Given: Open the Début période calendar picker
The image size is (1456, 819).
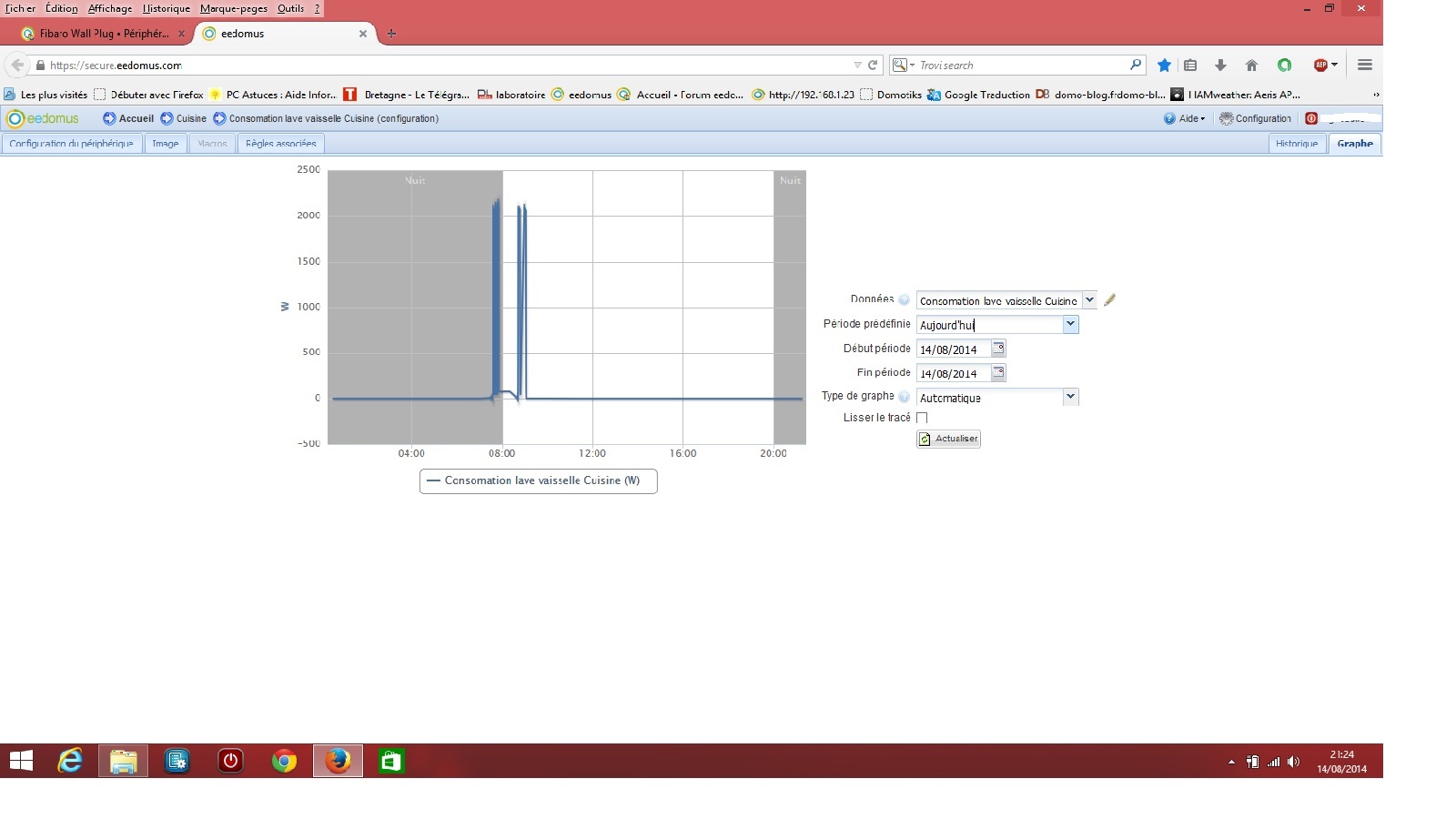Looking at the screenshot, I should (998, 349).
